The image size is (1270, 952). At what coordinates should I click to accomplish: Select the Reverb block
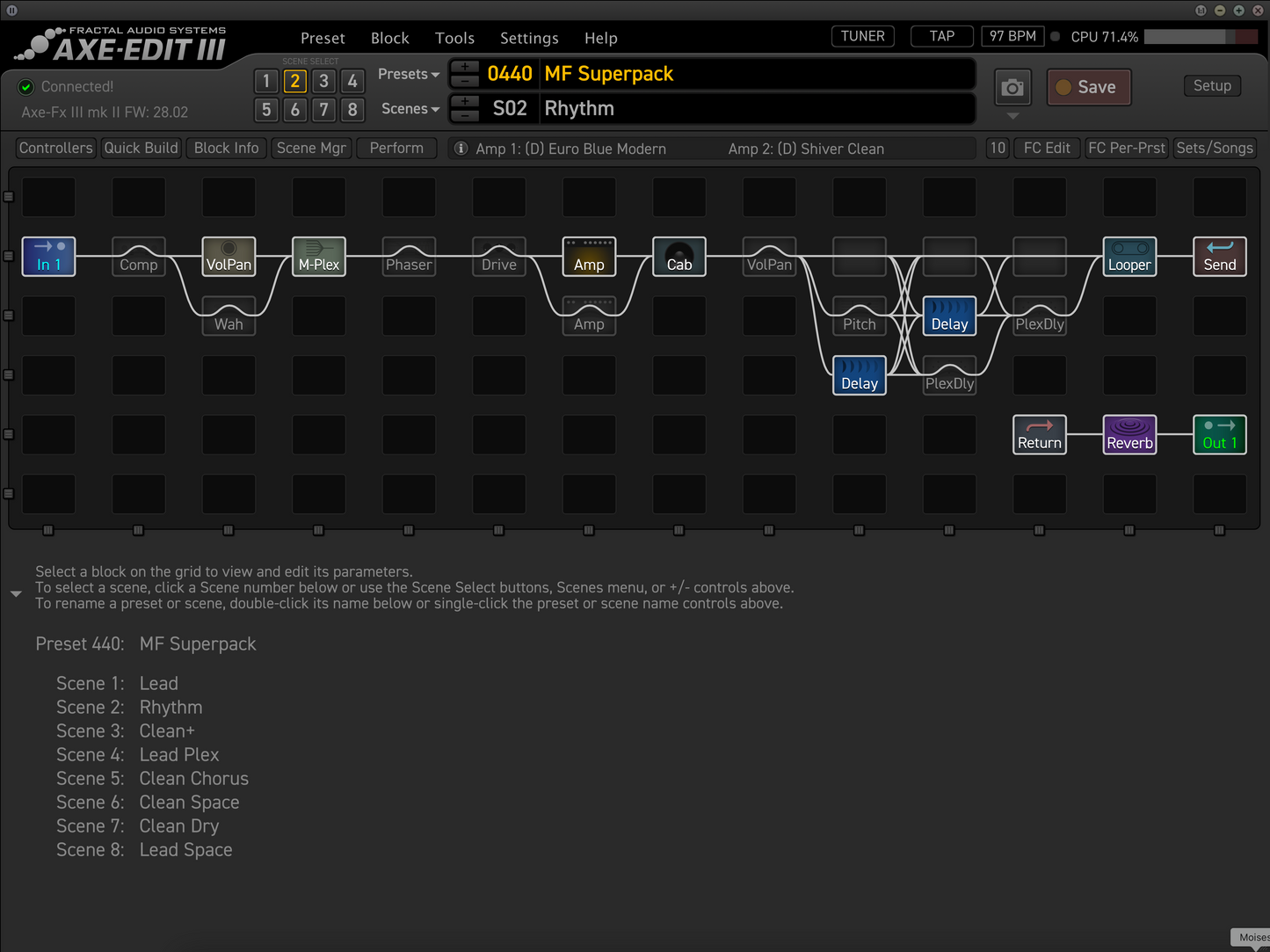[x=1129, y=434]
